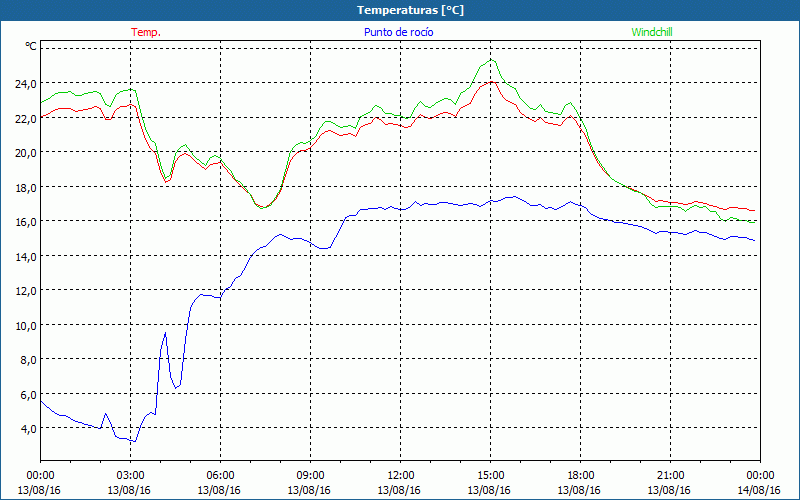Viewport: 800px width, 500px height.
Task: Click the 10,0 y-axis value
Action: (26, 326)
